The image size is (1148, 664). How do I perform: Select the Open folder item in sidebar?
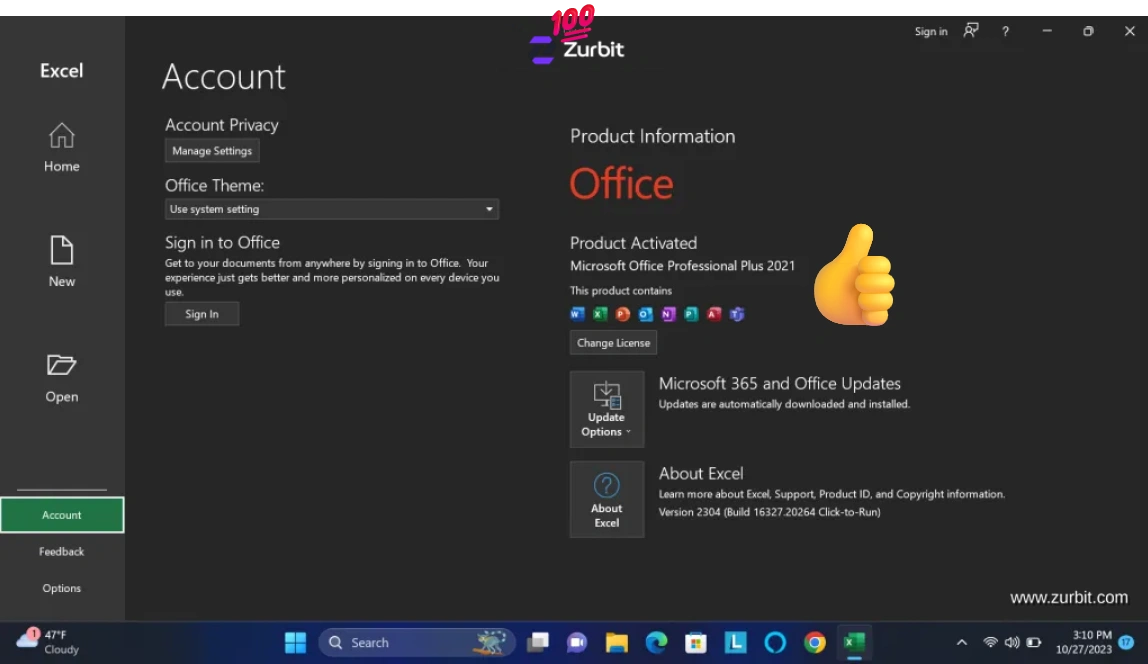62,378
